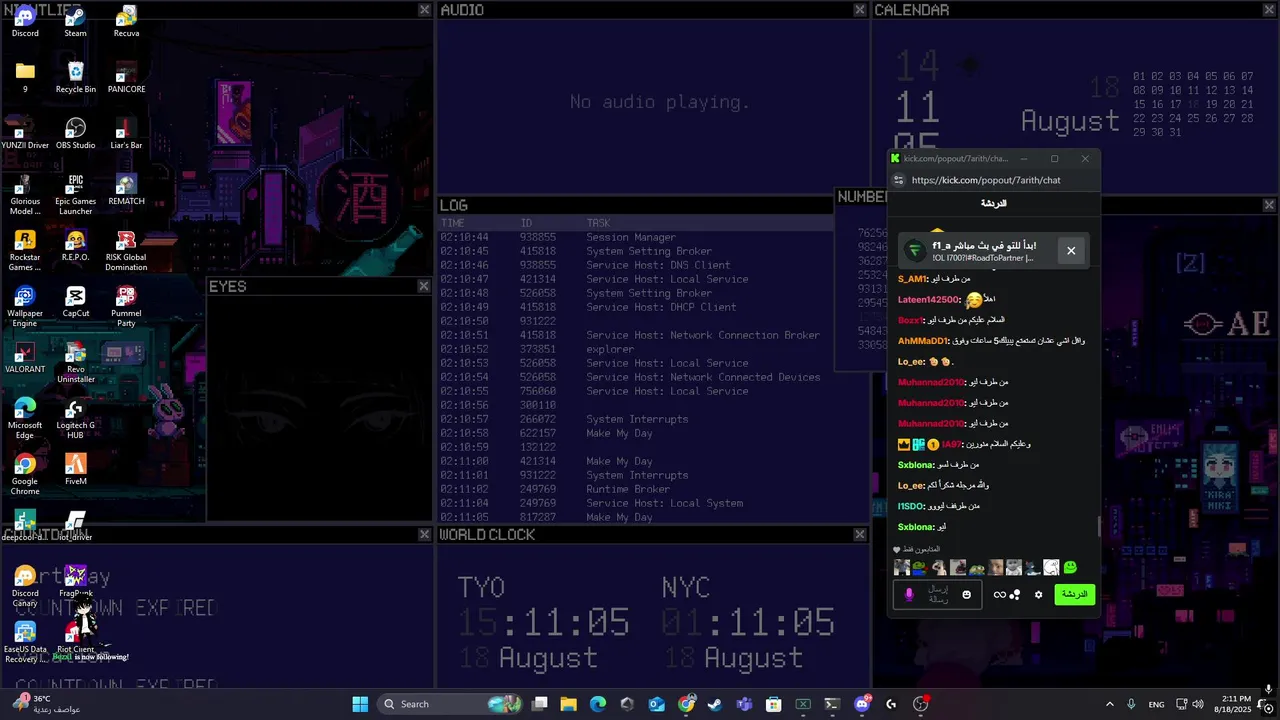Open Microsoft Store from taskbar

[x=773, y=704]
